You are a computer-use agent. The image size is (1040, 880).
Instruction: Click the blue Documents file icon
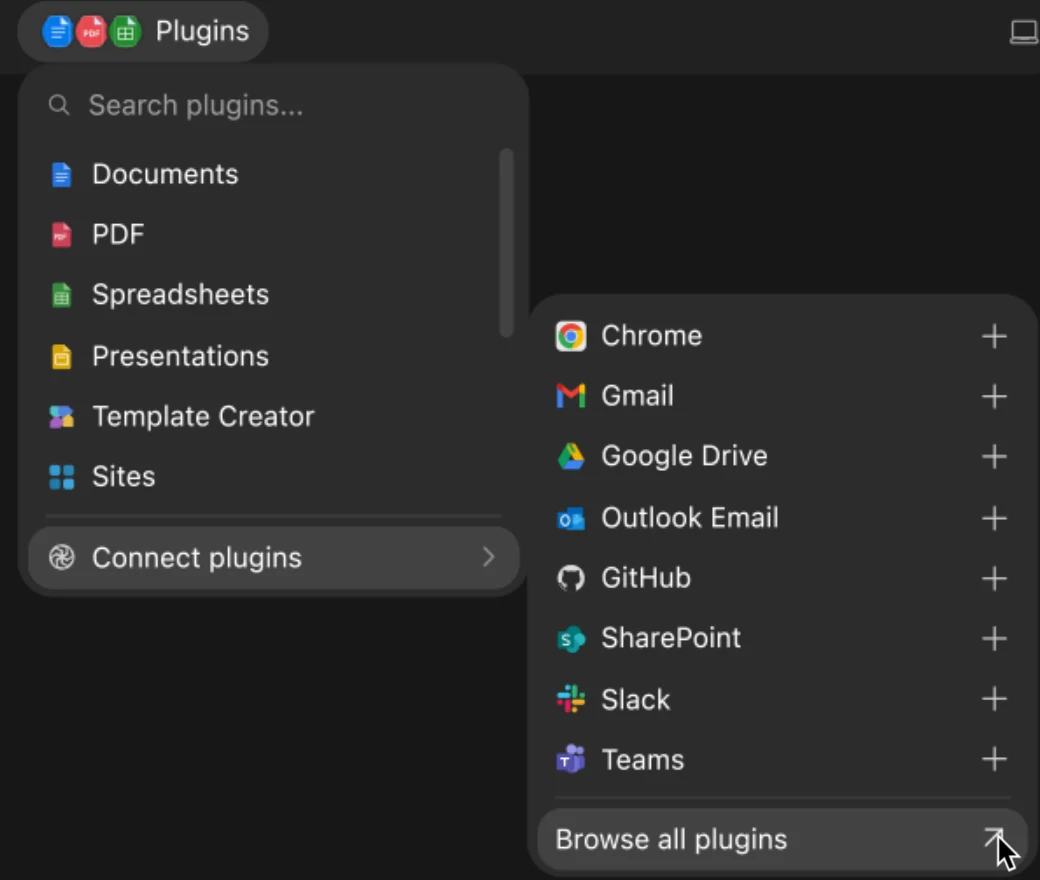[x=61, y=174]
